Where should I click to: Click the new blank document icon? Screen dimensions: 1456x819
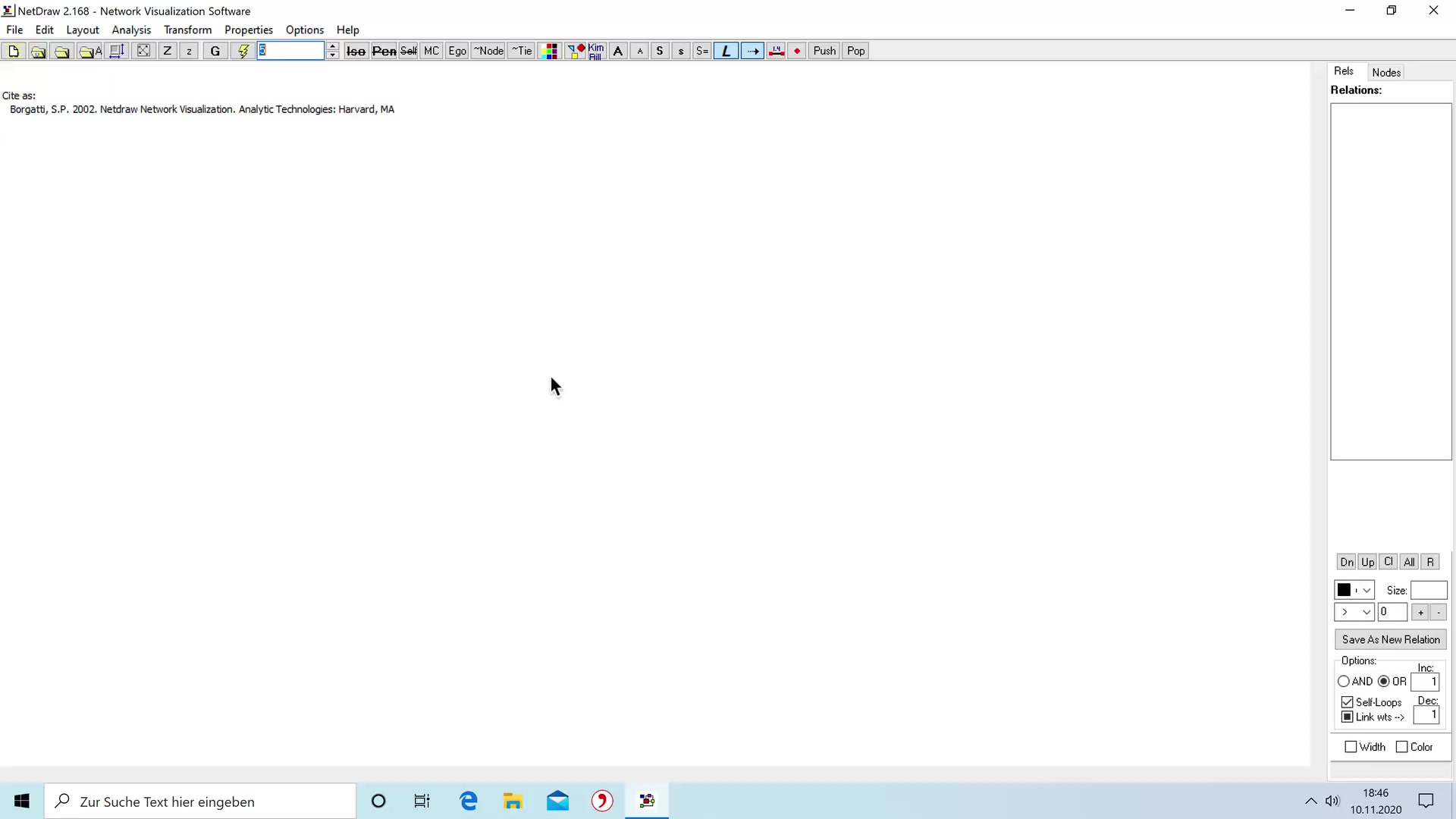[14, 51]
